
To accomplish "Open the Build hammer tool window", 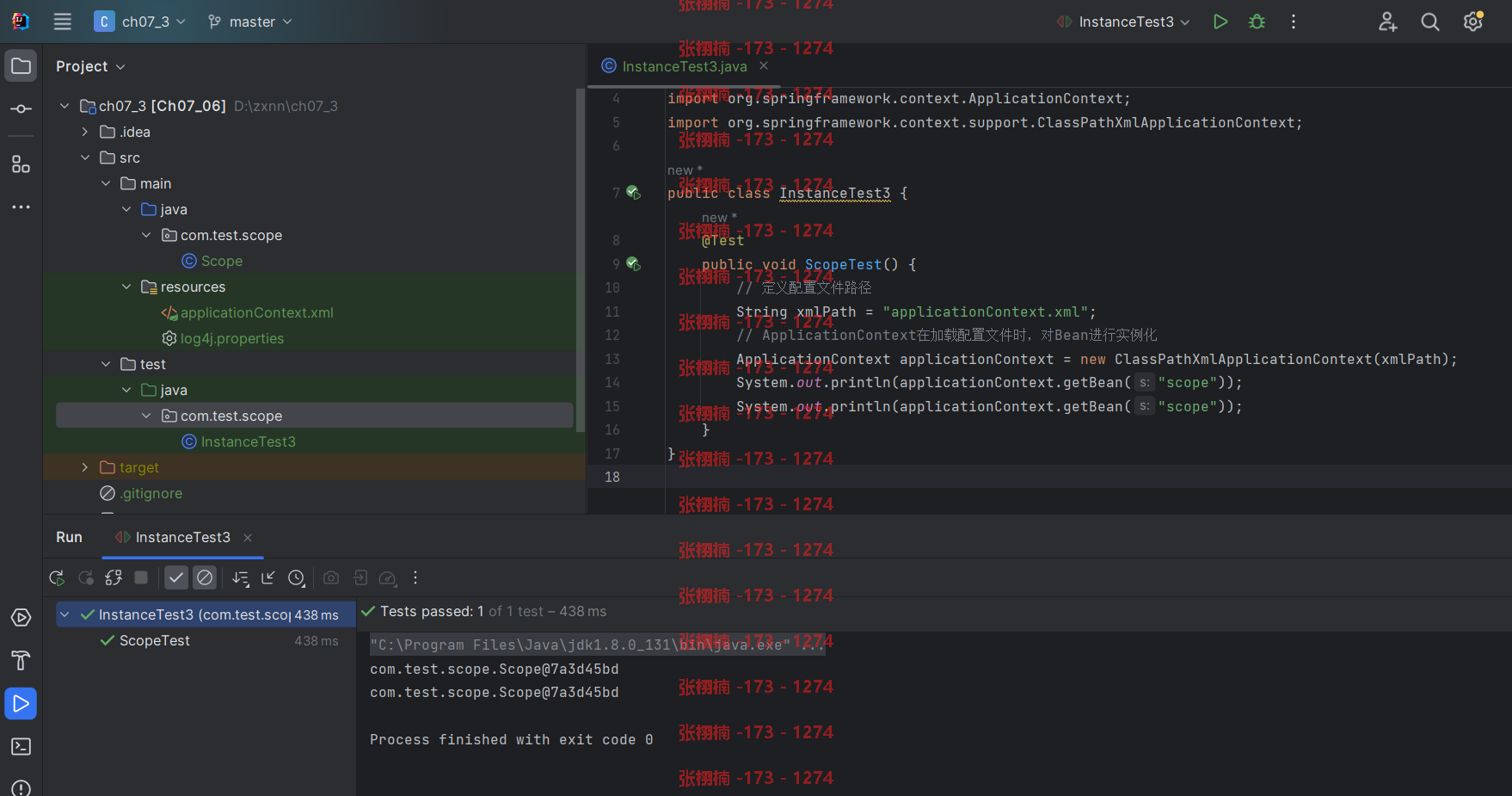I will 21,661.
